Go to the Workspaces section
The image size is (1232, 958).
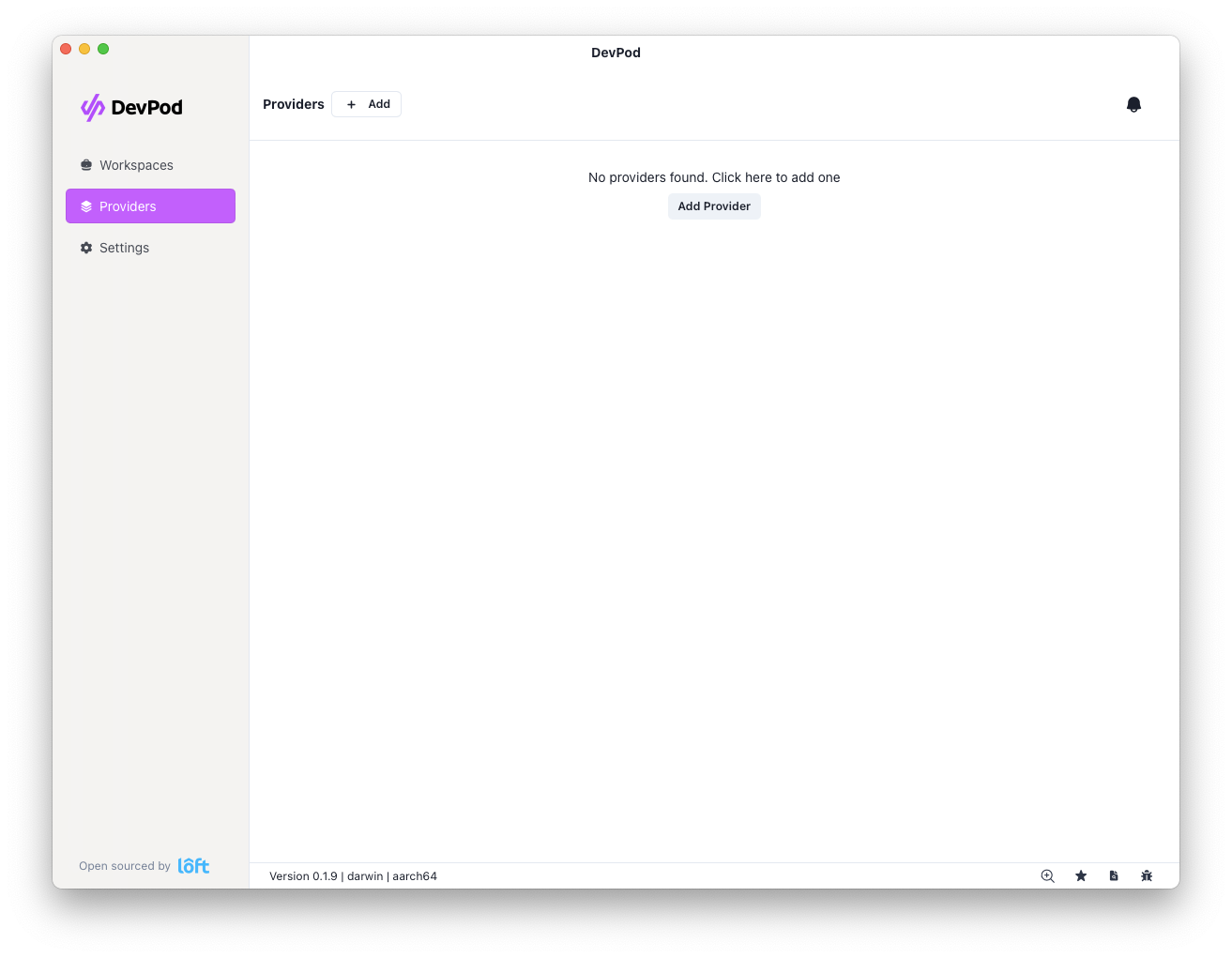click(x=150, y=165)
